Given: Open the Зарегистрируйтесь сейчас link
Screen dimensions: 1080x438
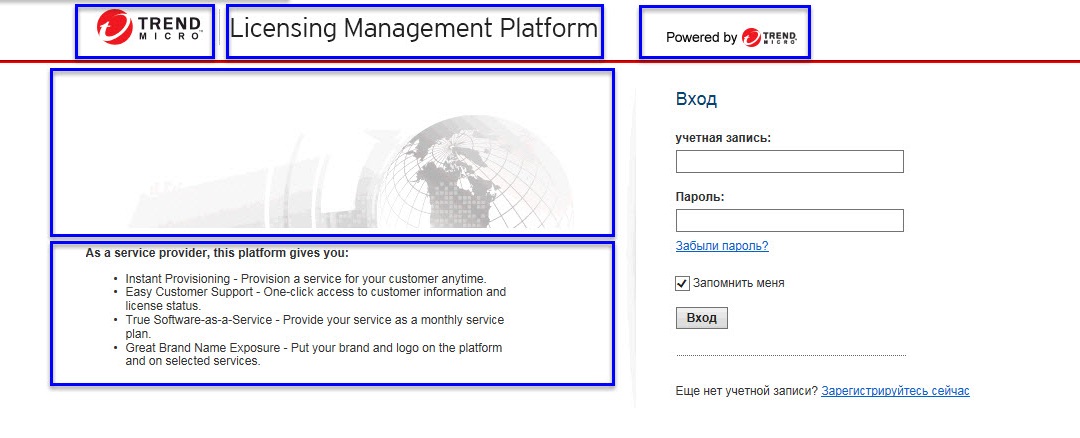Looking at the screenshot, I should [895, 391].
